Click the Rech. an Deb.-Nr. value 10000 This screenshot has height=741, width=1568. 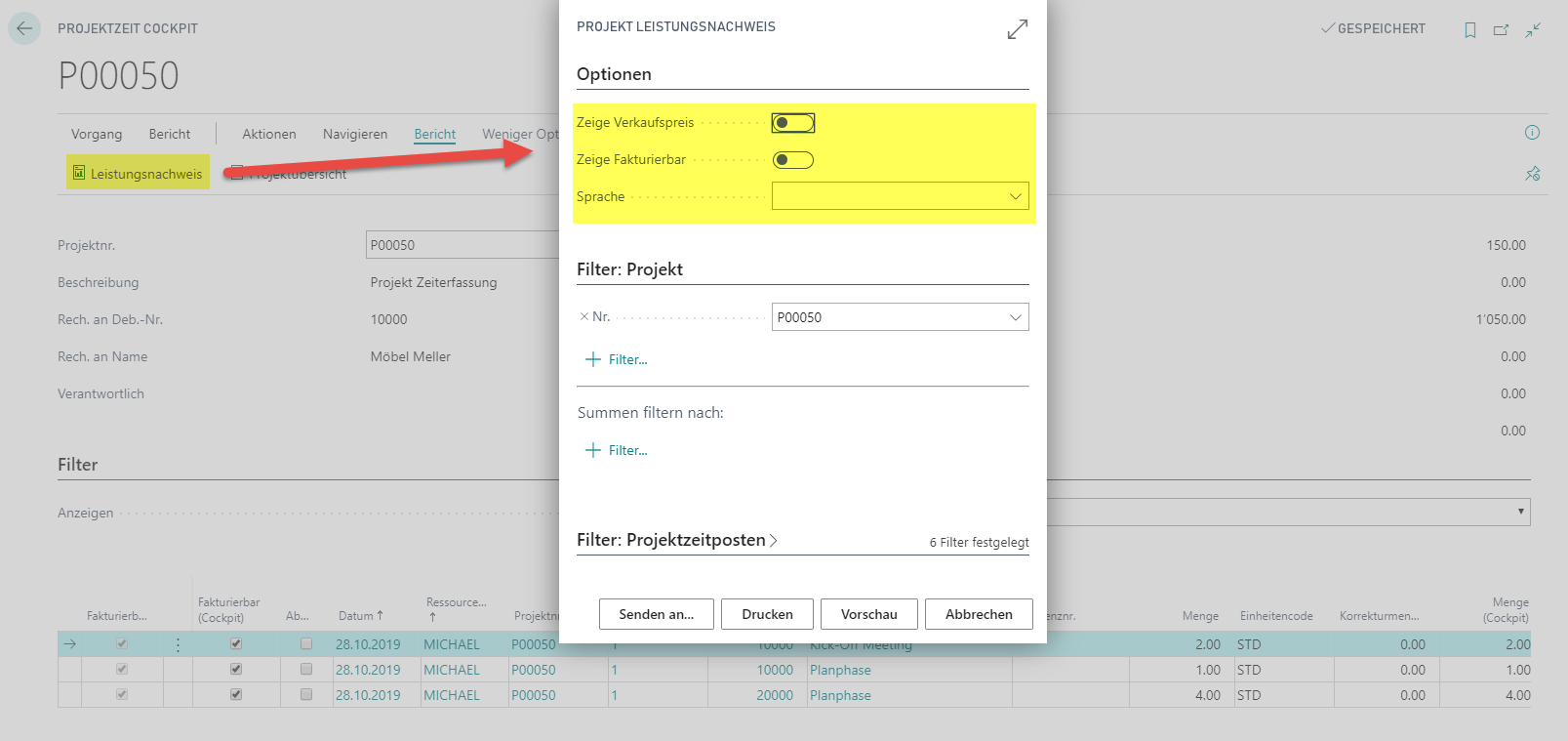pos(388,319)
